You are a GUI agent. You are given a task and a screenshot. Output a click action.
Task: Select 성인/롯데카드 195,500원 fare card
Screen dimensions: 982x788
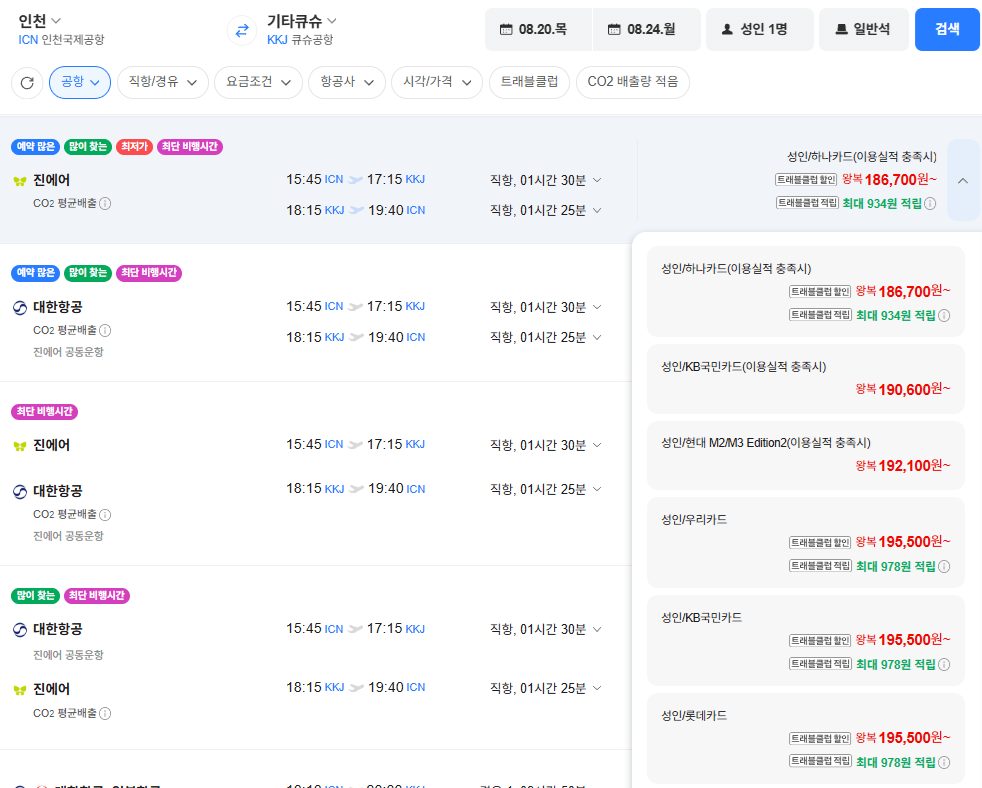(x=806, y=739)
